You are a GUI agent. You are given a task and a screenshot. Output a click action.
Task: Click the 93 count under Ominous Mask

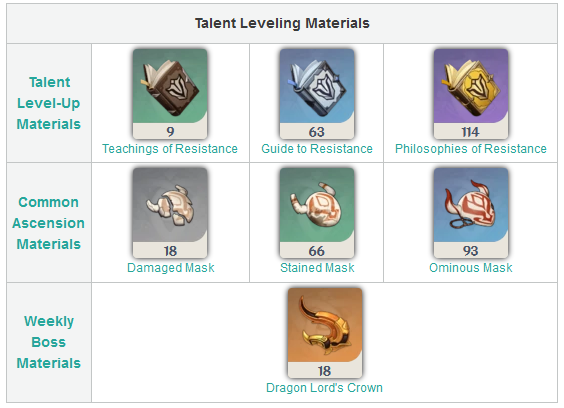click(470, 251)
